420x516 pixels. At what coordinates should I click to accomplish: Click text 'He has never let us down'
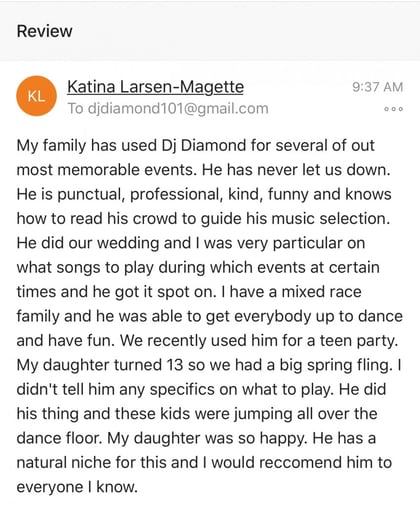296,170
